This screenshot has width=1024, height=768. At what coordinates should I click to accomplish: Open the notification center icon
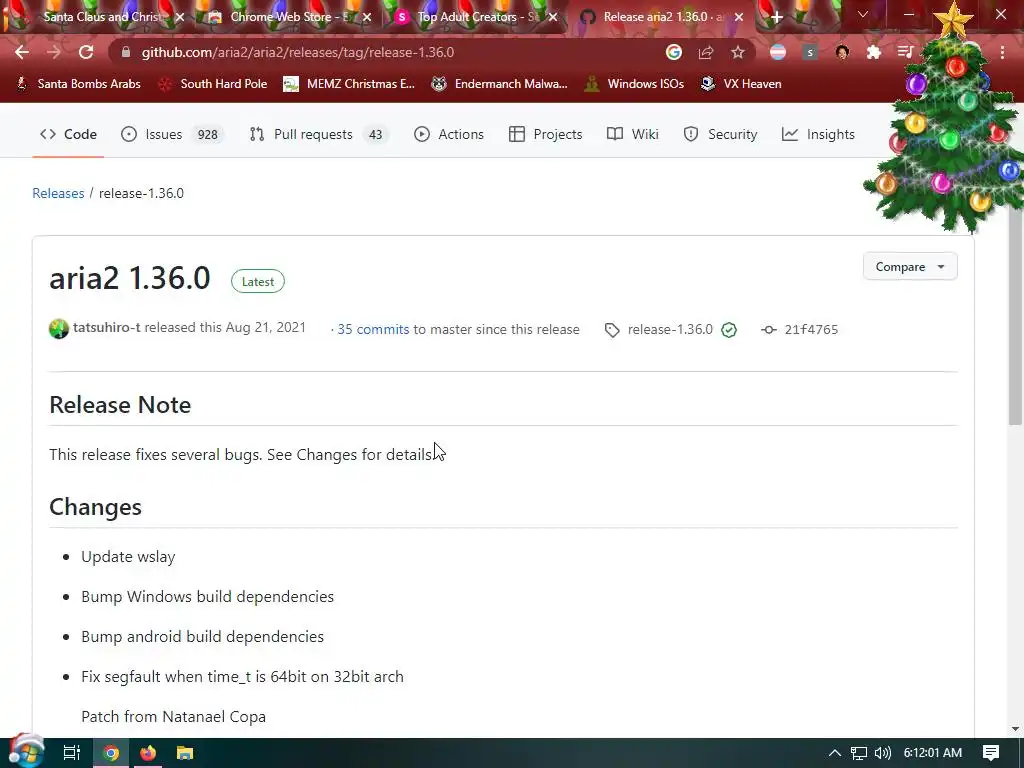click(x=991, y=753)
